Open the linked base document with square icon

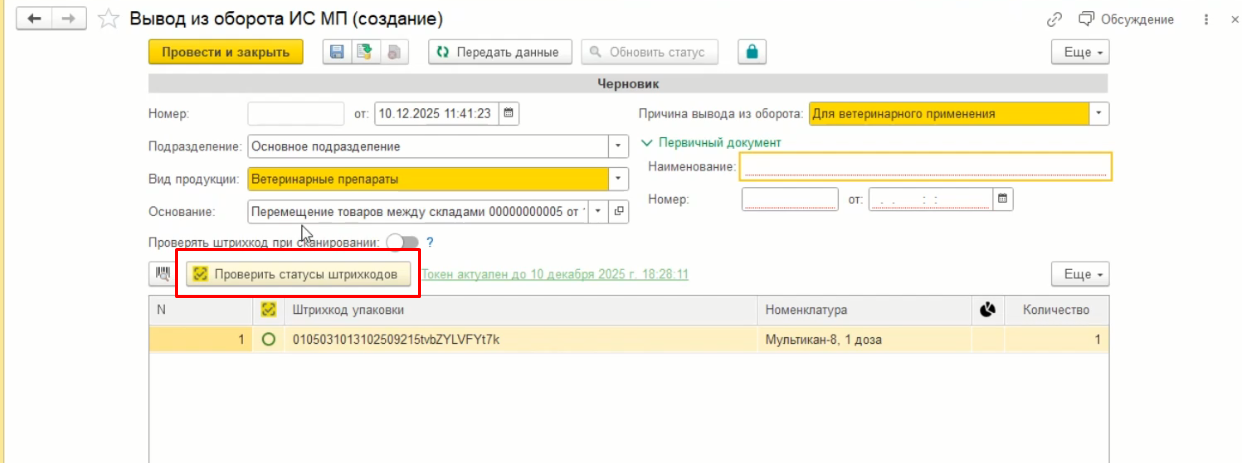click(619, 211)
